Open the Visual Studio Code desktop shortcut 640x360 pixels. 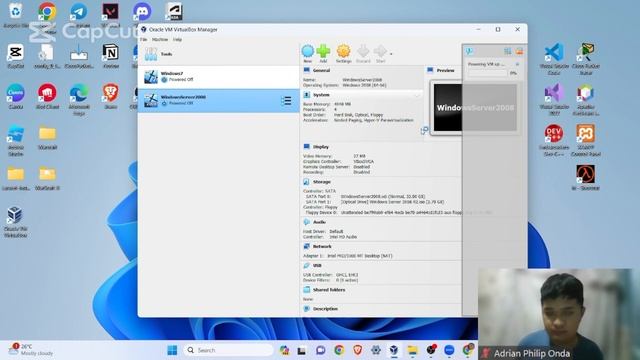[x=554, y=59]
